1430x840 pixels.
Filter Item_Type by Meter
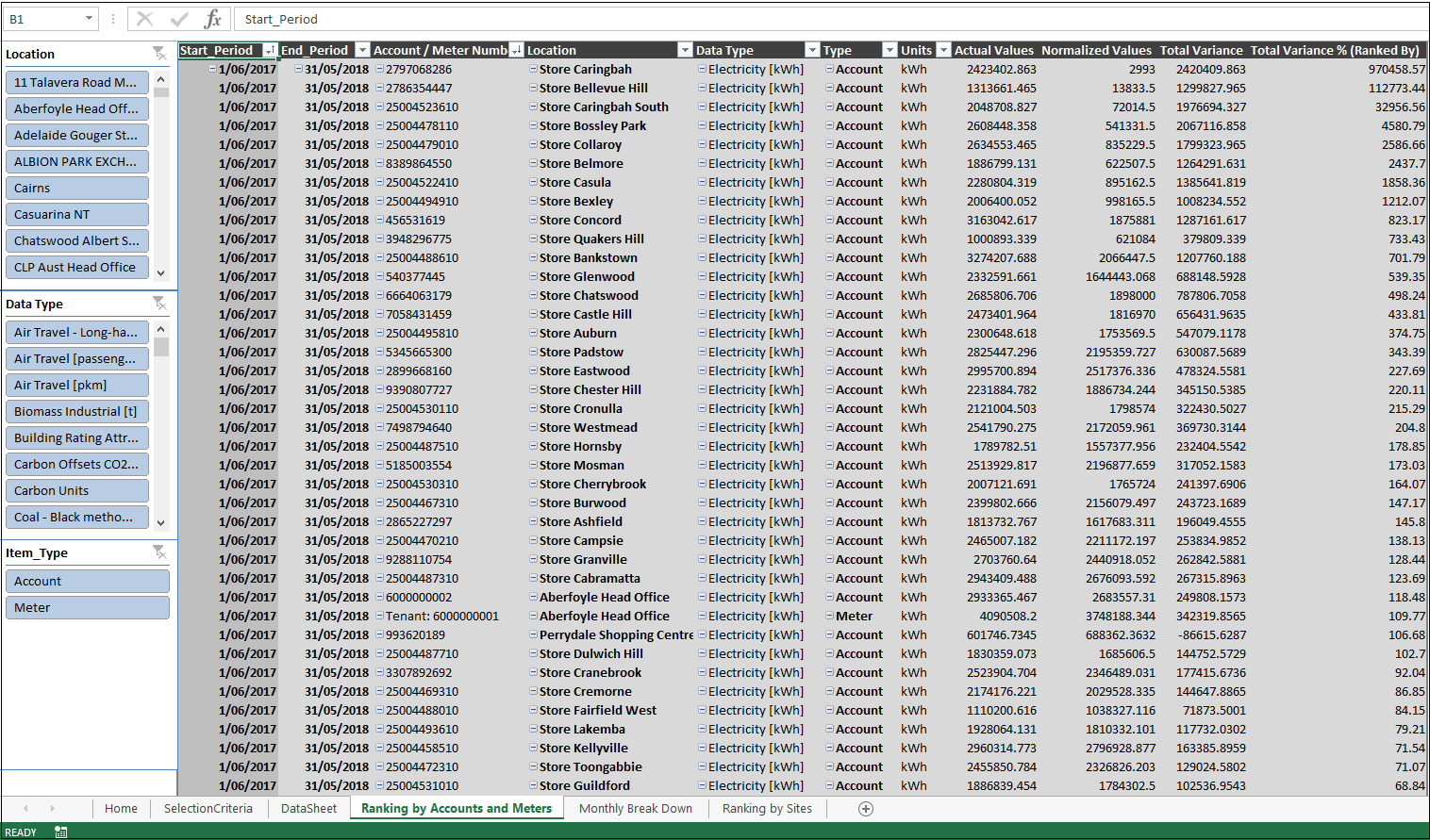coord(88,607)
